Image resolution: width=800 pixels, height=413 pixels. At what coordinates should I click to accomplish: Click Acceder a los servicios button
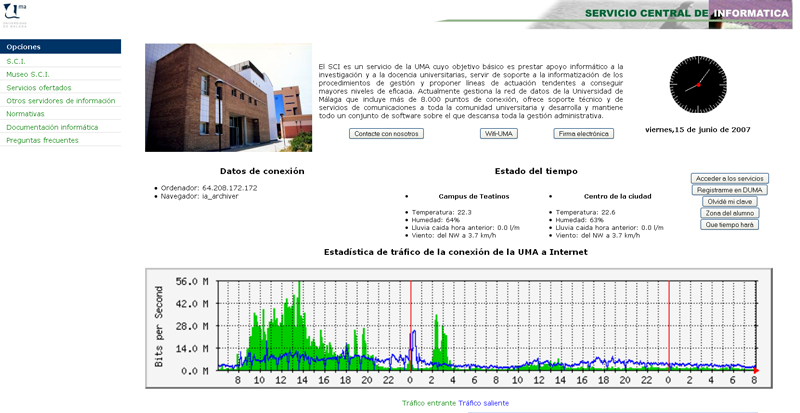click(730, 179)
